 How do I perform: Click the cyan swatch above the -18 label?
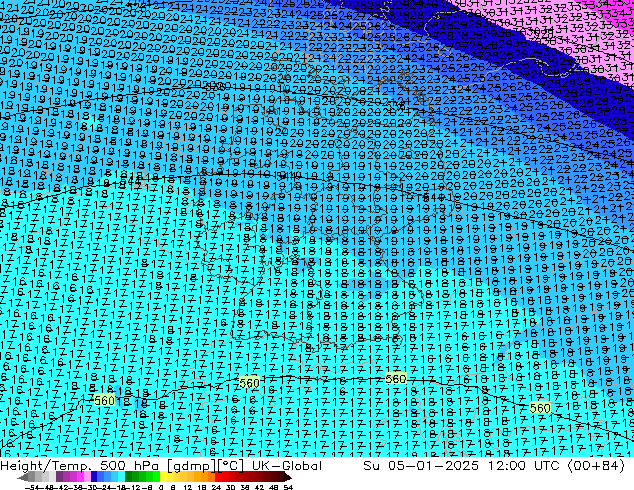(121, 477)
